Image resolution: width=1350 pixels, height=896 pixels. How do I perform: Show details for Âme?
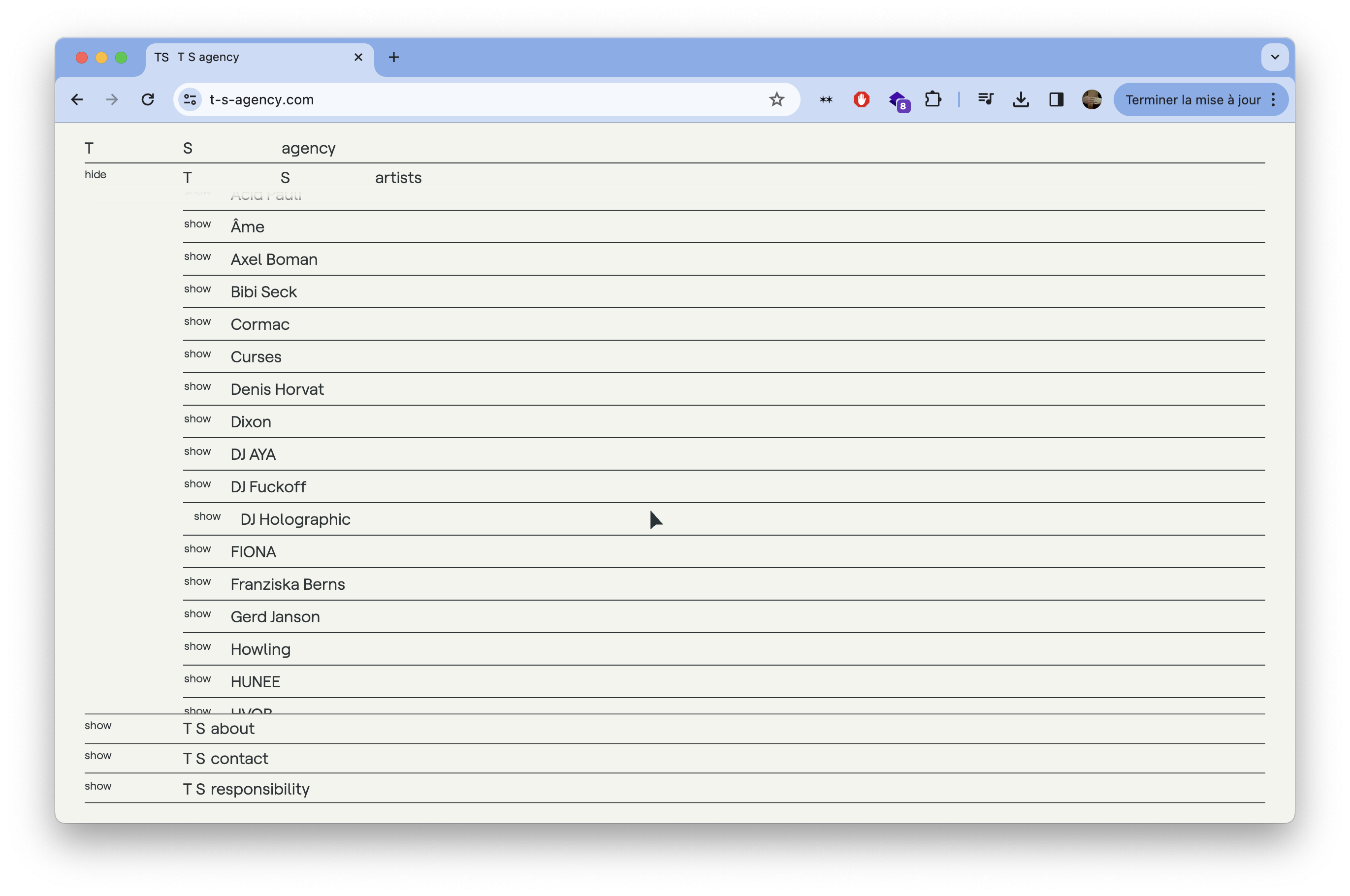(197, 224)
